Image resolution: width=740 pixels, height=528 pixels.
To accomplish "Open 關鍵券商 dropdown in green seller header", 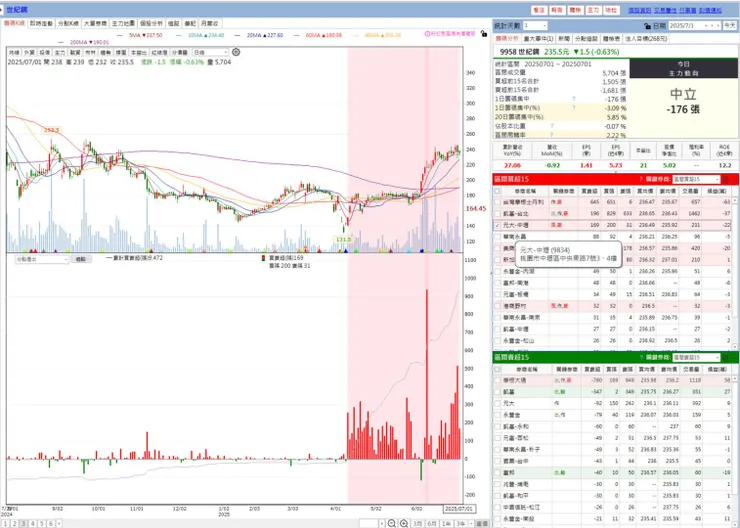I will click(696, 357).
